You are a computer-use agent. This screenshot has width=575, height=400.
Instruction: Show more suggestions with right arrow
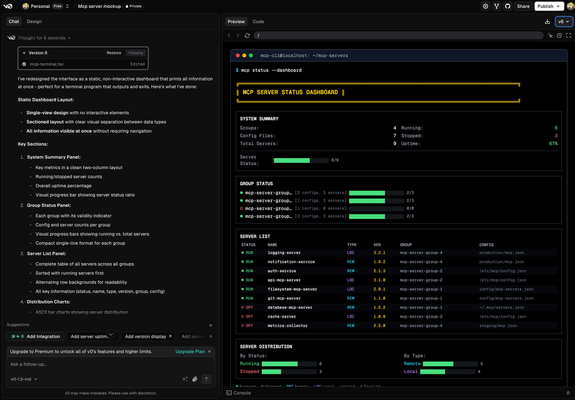tap(210, 336)
